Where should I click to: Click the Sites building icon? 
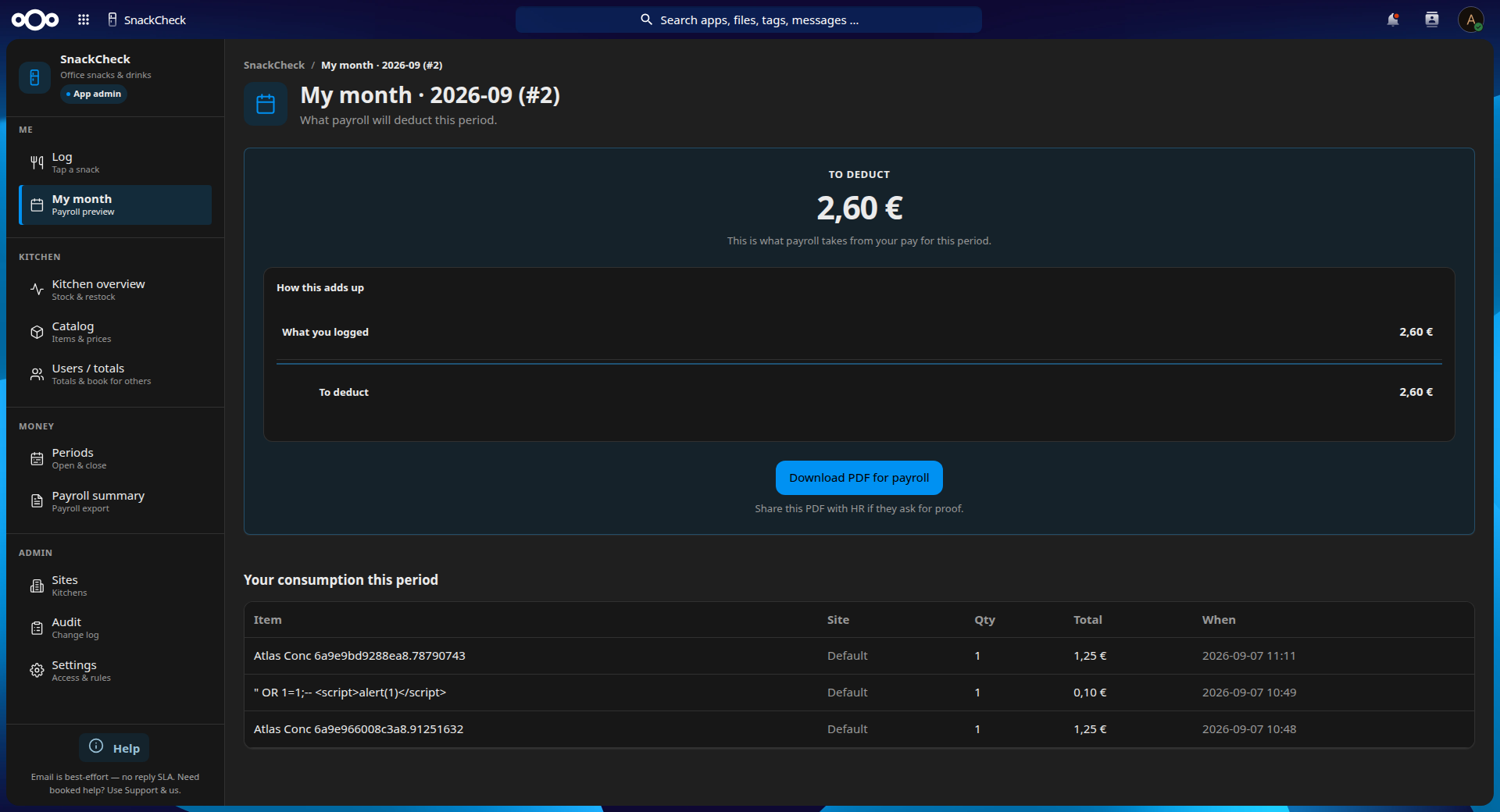point(37,586)
